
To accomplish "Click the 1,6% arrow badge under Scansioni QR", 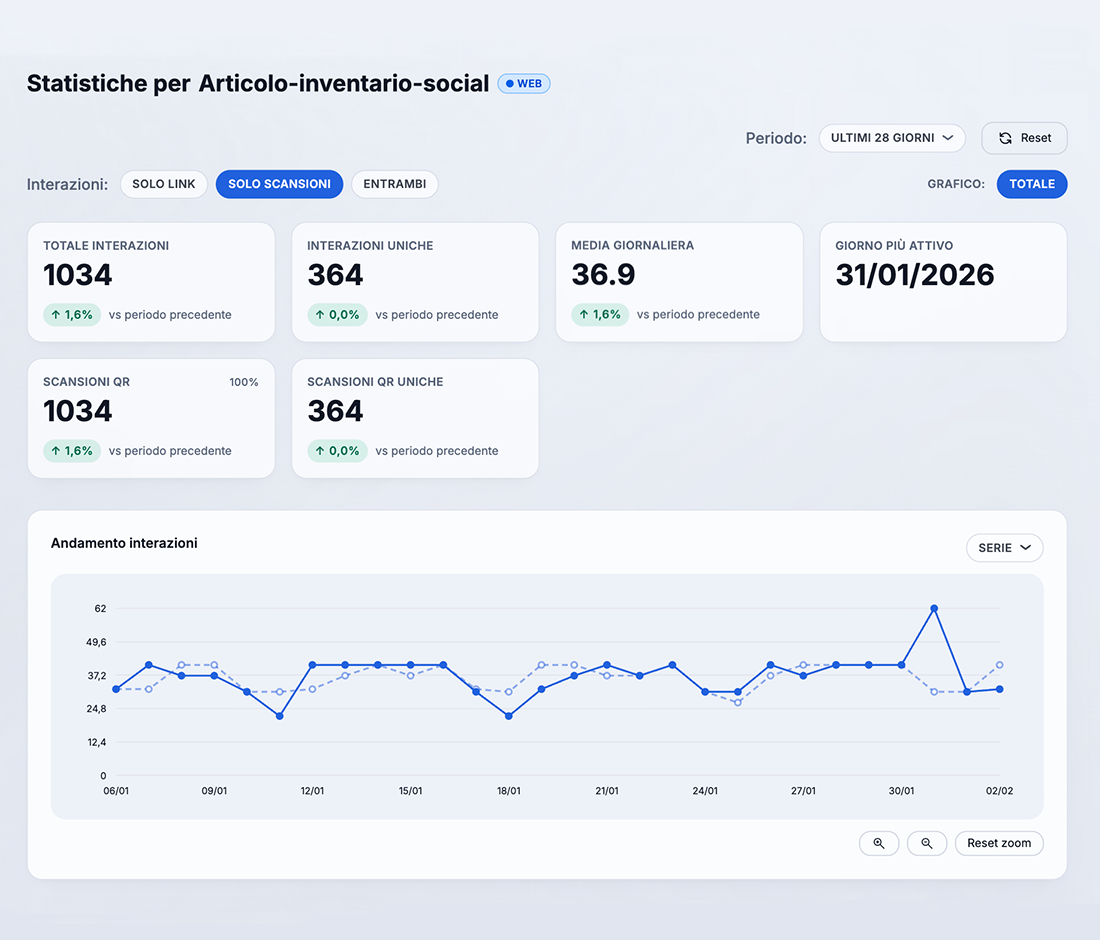I will [x=72, y=451].
